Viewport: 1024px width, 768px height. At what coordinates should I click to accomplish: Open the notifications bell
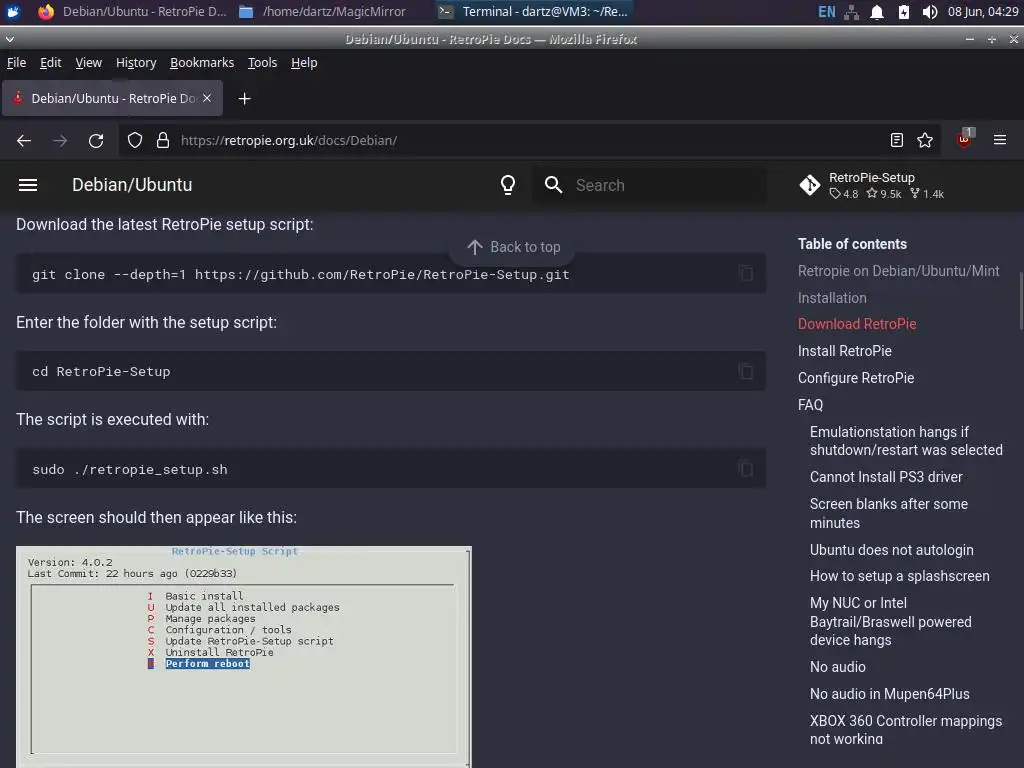coord(877,12)
